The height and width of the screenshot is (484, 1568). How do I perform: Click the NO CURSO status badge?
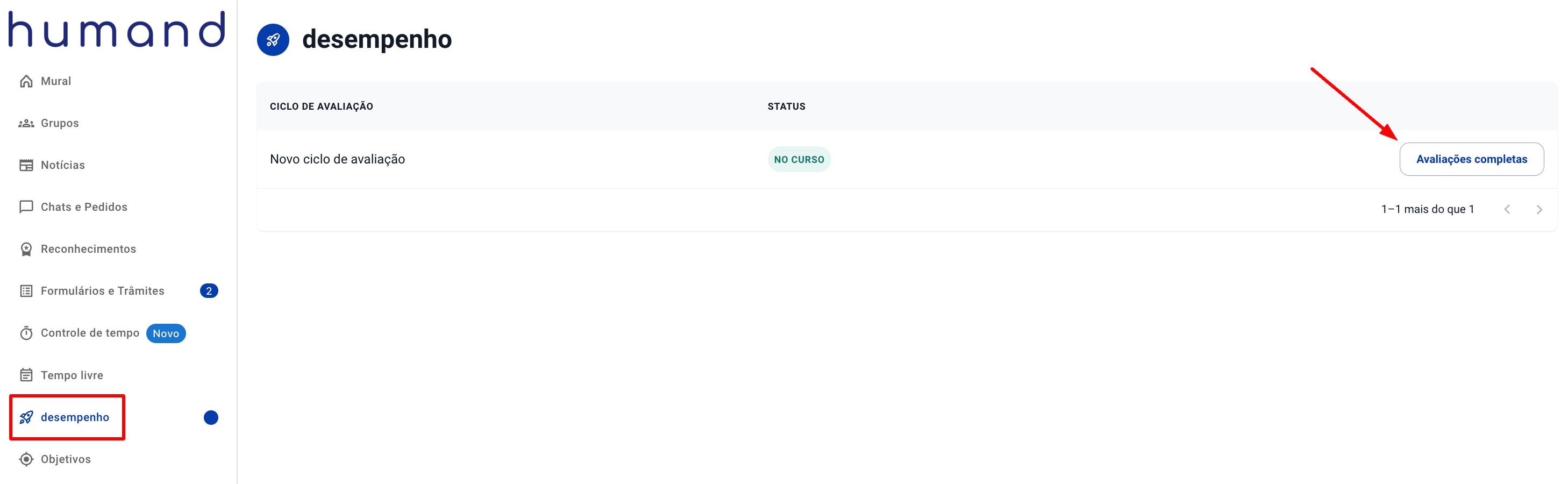[x=799, y=159]
